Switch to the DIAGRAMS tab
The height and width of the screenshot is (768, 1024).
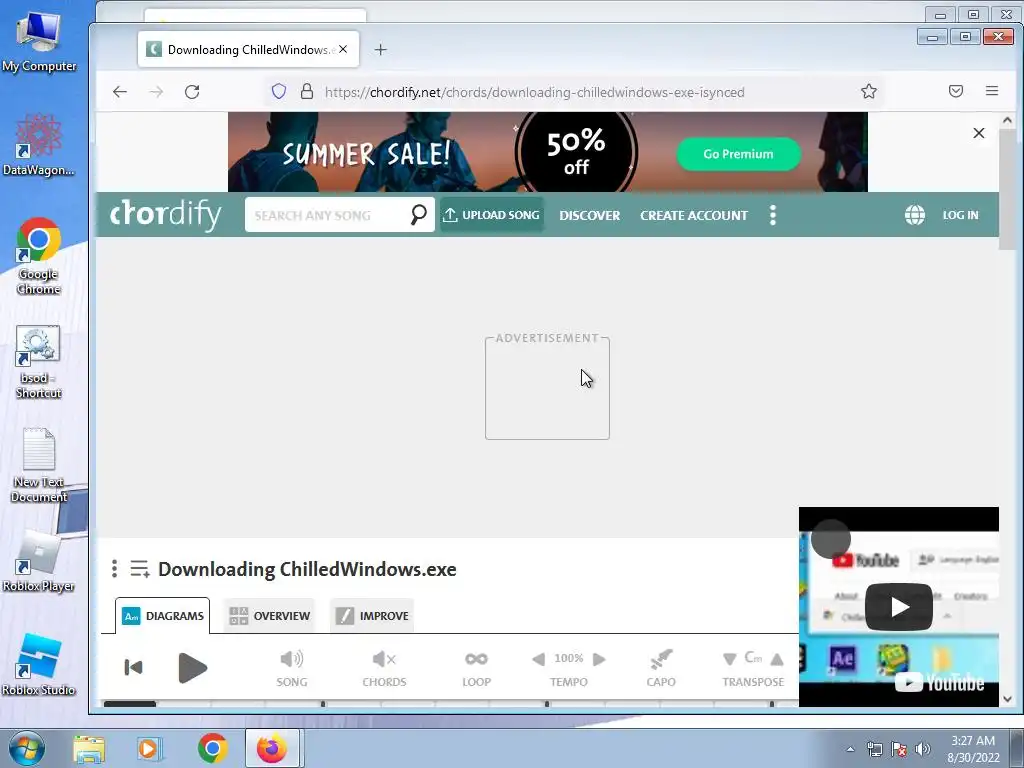pos(163,616)
